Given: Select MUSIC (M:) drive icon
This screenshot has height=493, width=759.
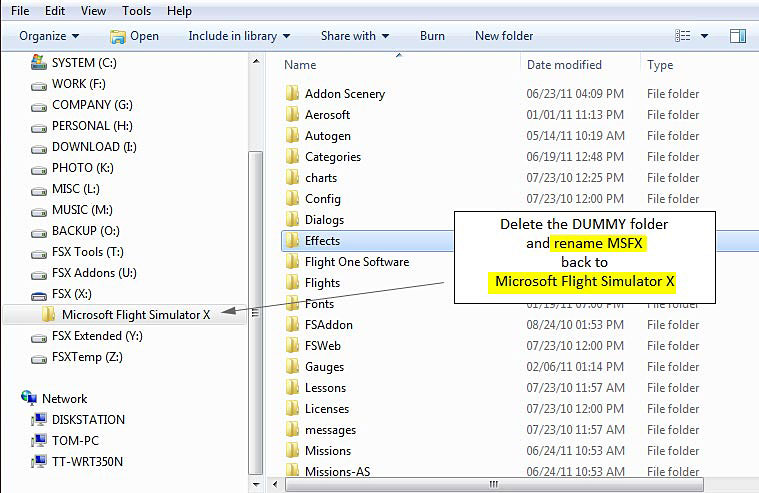Looking at the screenshot, I should pos(39,212).
